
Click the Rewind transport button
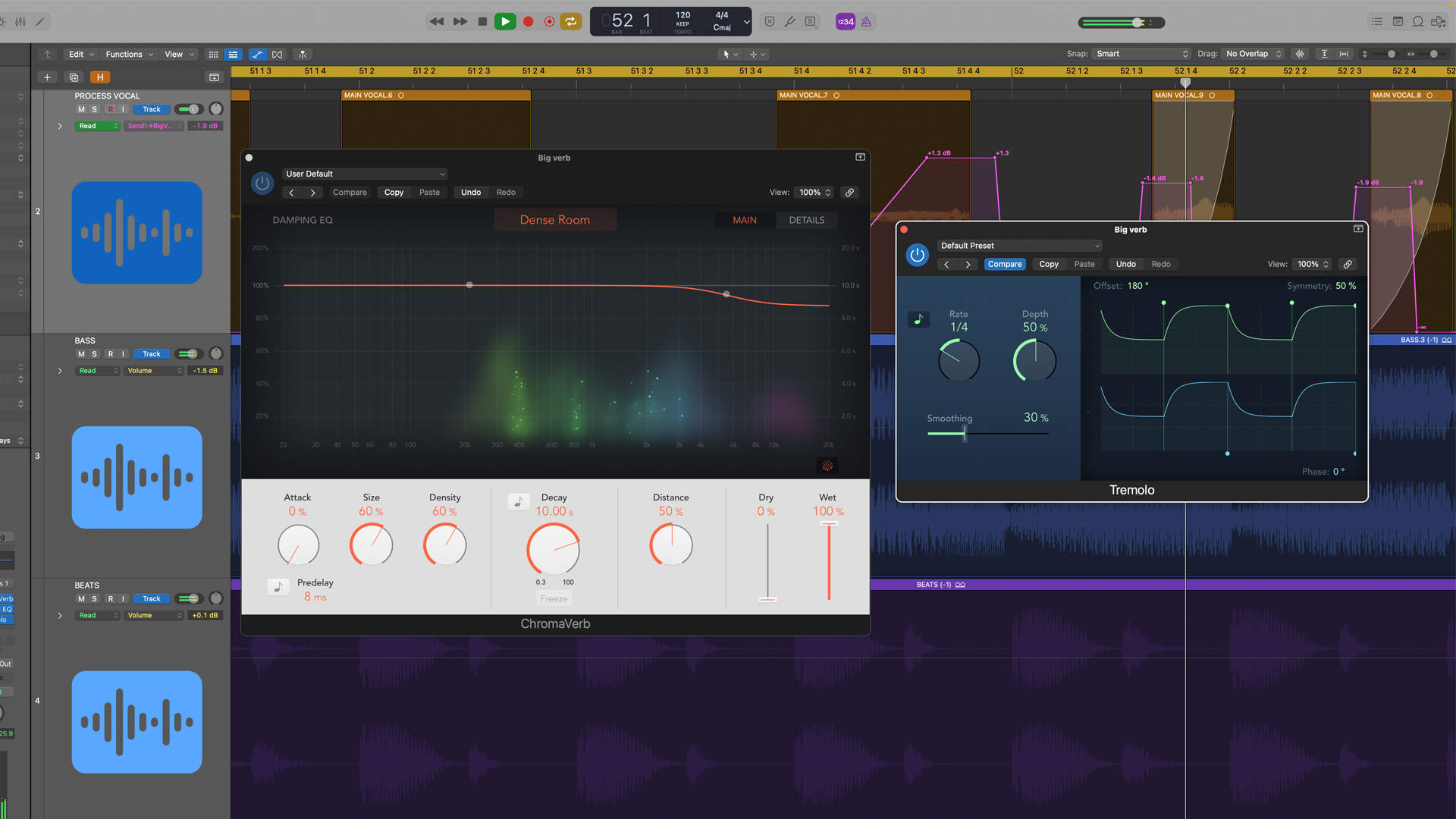click(436, 21)
